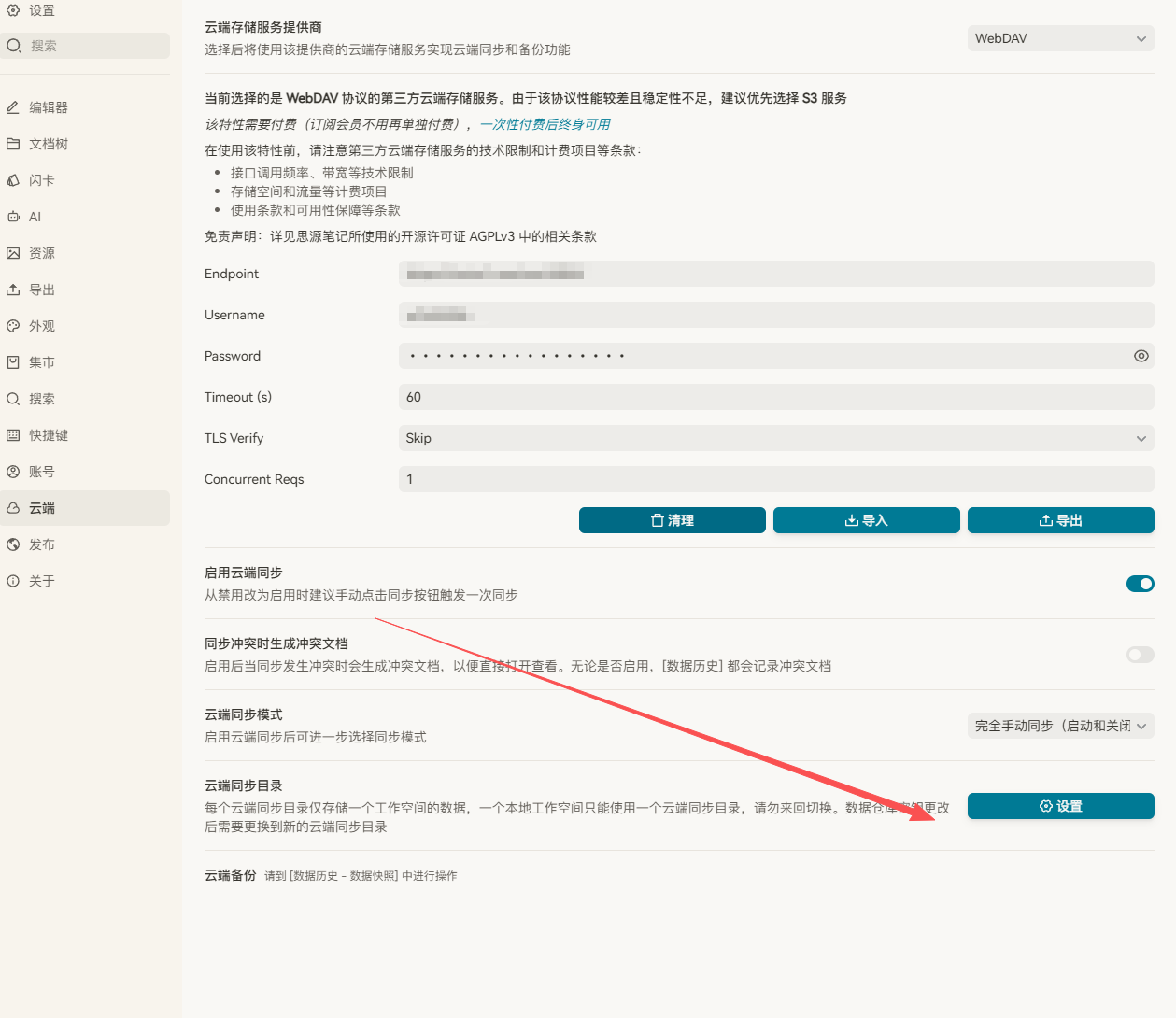This screenshot has height=1018, width=1176.
Task: Click the 存储空间和流量等计费项目 bullet
Action: pos(309,191)
